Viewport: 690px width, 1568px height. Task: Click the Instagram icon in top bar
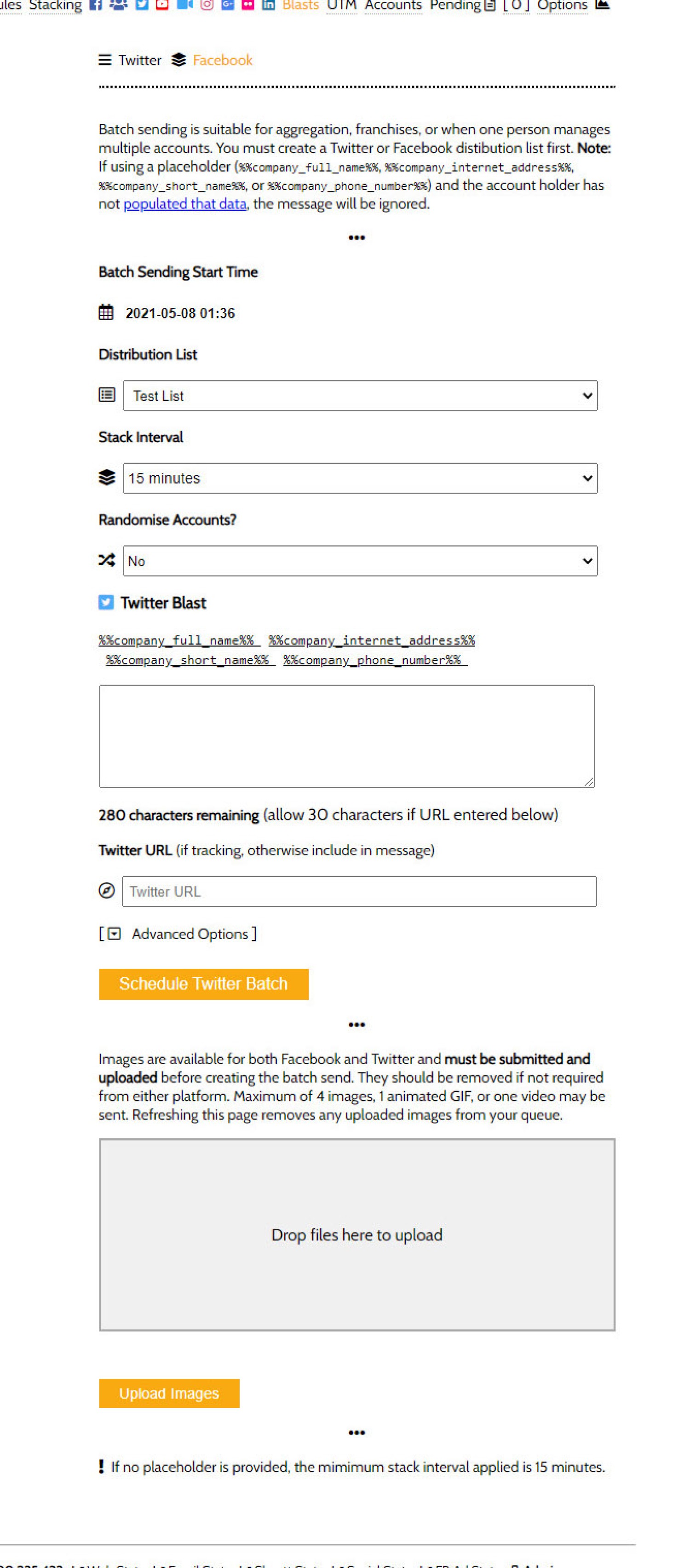(207, 5)
